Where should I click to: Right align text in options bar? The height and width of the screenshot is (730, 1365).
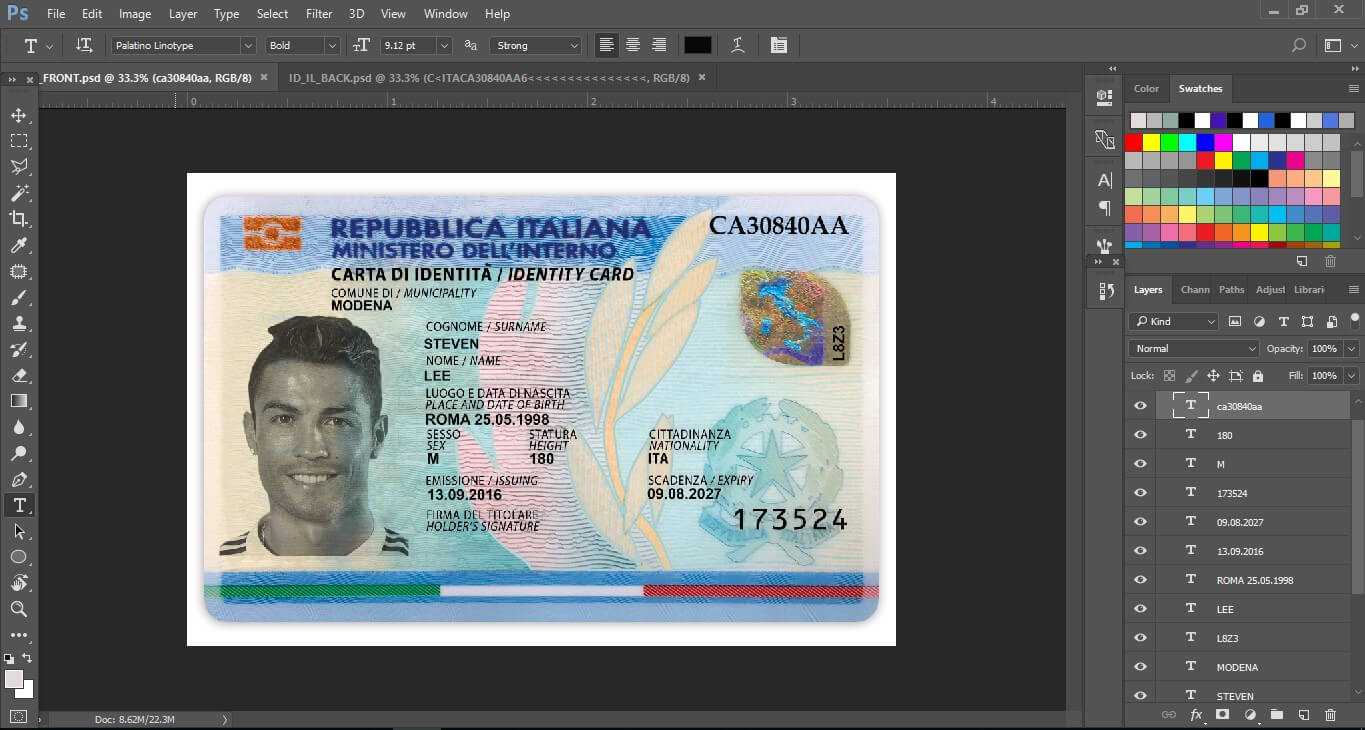tap(659, 45)
